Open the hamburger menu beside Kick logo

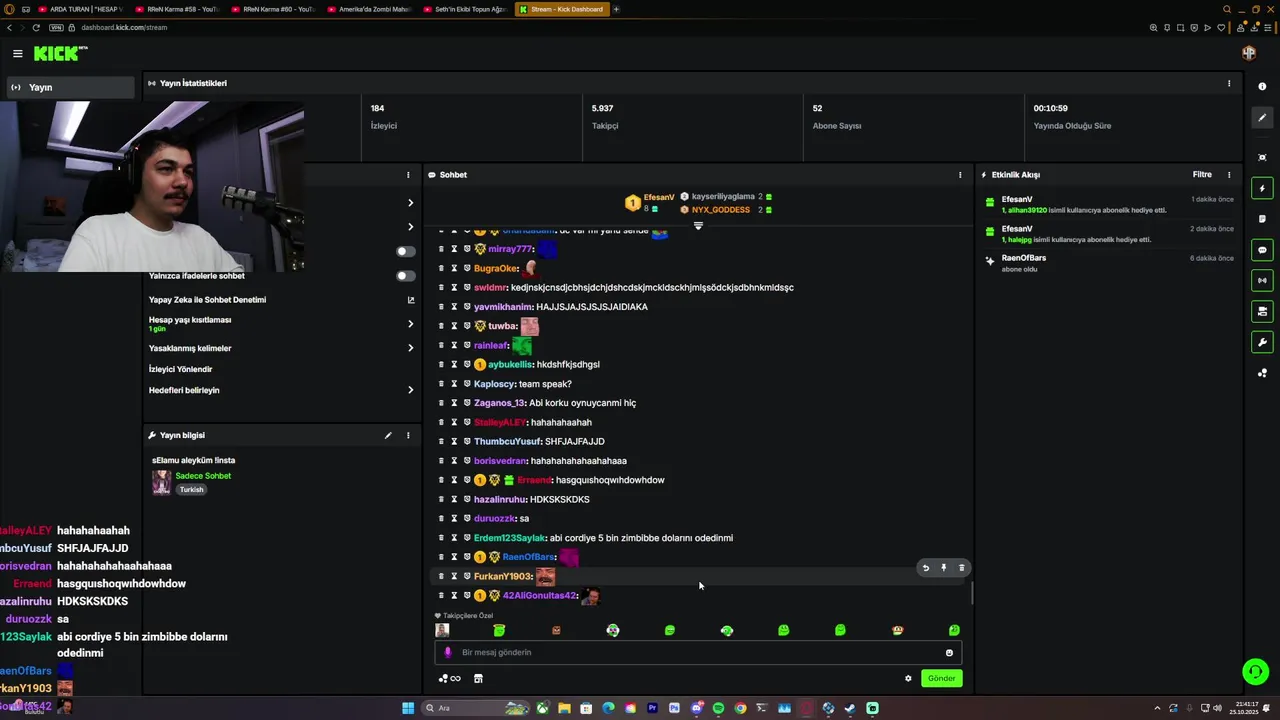[17, 54]
